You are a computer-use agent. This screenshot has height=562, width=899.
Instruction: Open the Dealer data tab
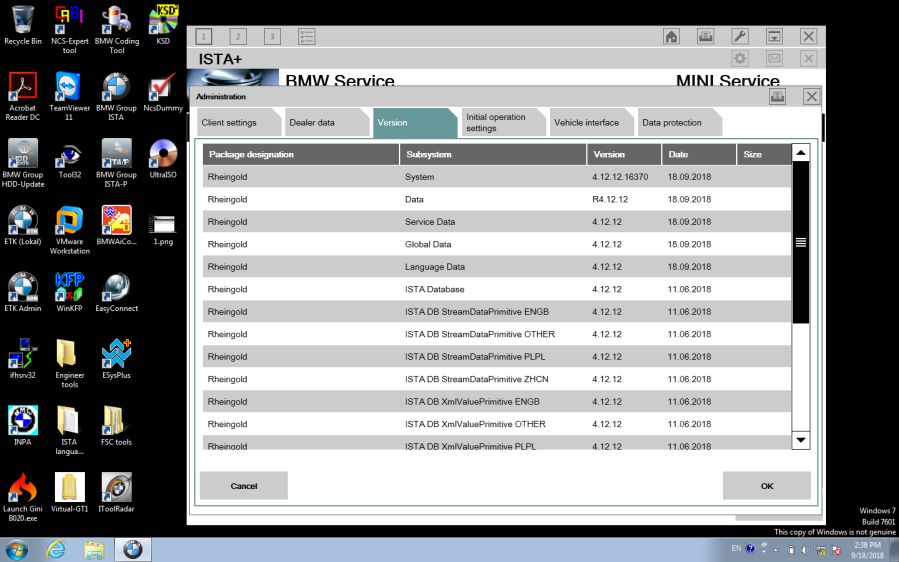pyautogui.click(x=312, y=123)
